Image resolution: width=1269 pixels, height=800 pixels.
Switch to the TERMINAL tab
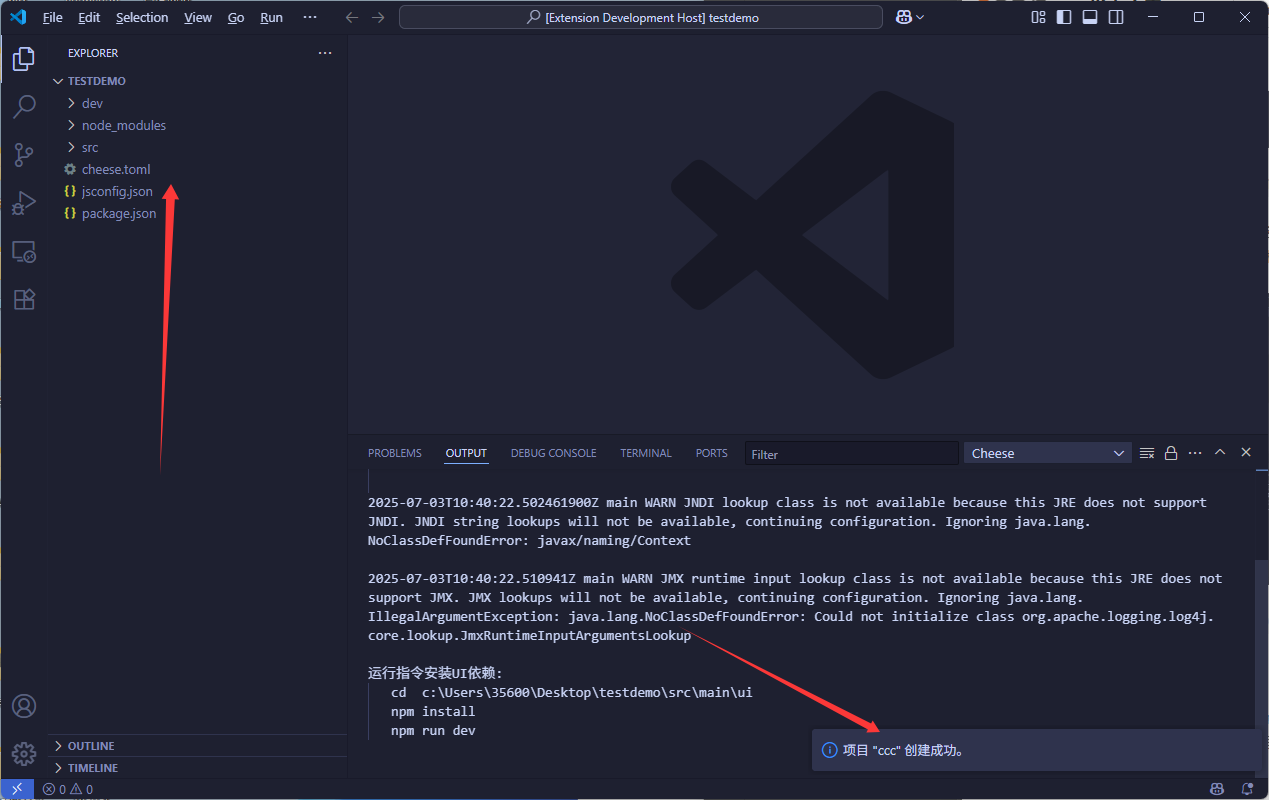[646, 453]
